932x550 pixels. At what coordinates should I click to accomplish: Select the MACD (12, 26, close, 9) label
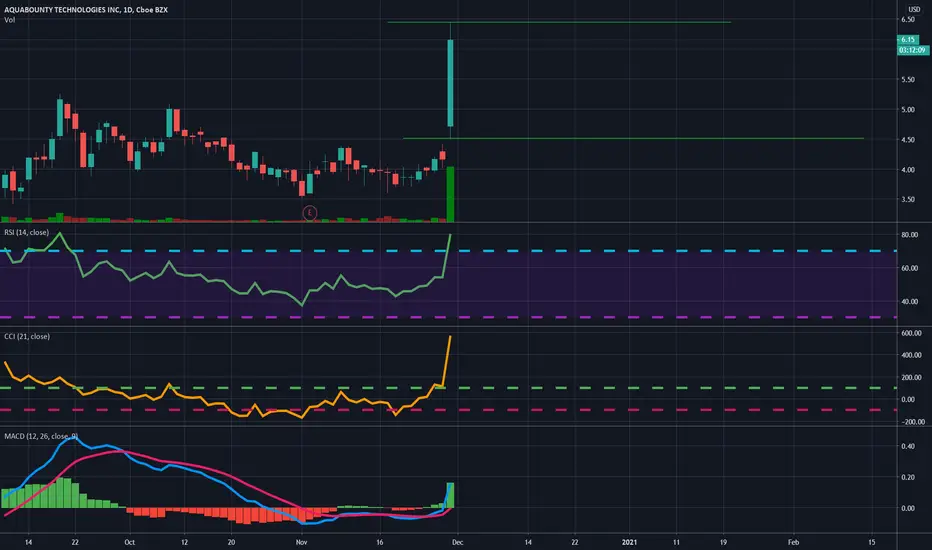41,436
